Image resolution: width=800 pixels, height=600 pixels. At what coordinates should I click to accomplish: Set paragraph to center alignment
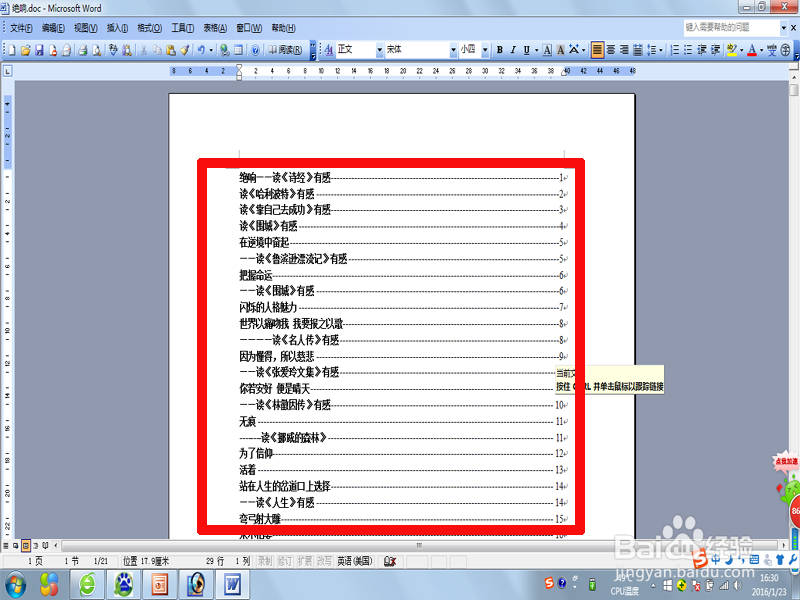click(x=611, y=50)
